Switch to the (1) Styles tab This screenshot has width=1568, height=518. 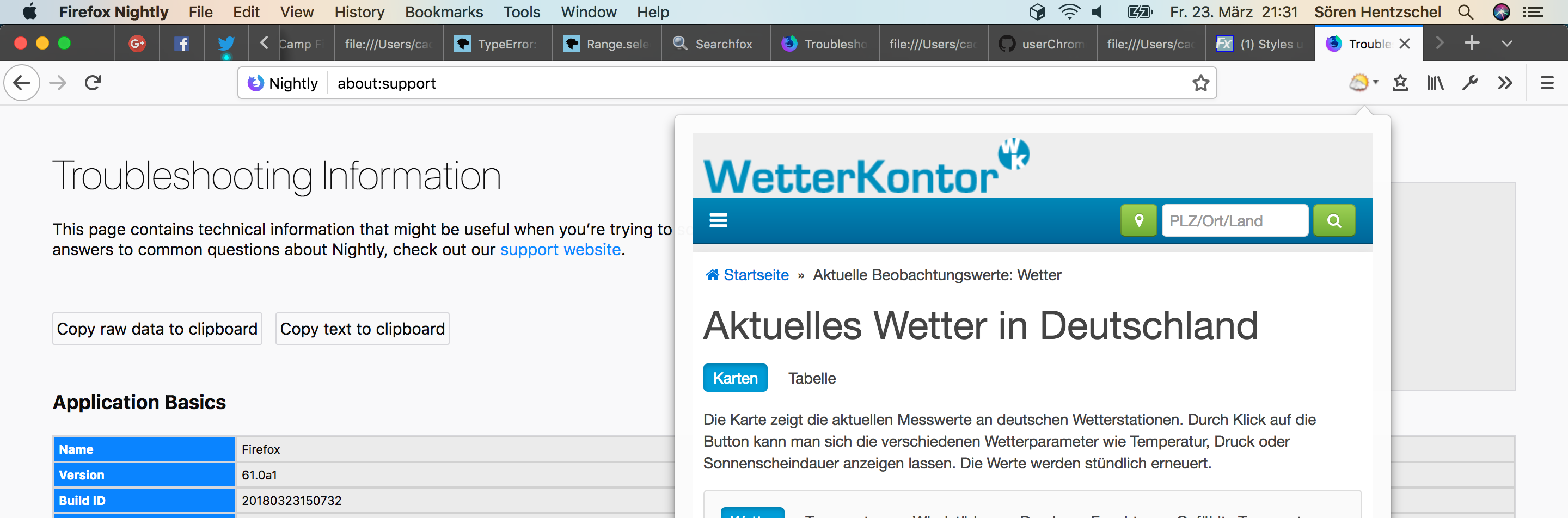pyautogui.click(x=1260, y=43)
